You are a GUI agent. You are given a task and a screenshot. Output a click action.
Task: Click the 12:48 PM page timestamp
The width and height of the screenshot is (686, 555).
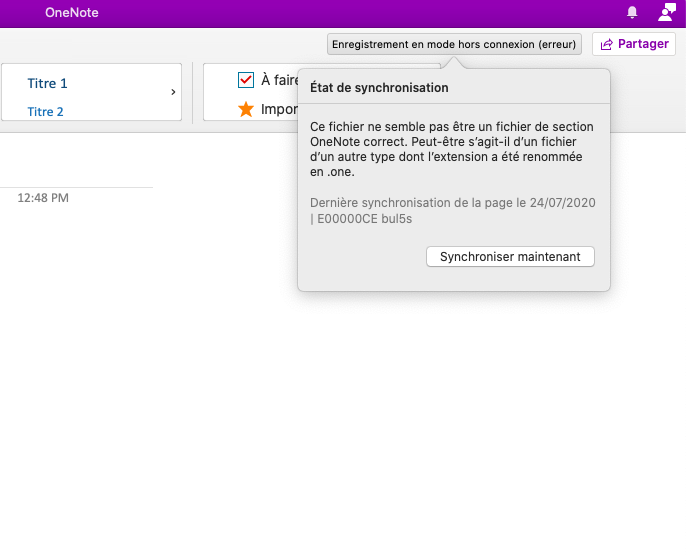pos(43,198)
